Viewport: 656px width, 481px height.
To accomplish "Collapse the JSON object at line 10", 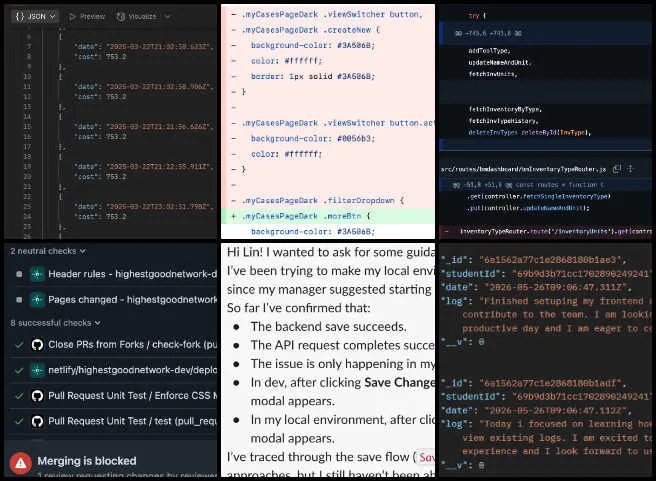I will coord(60,77).
